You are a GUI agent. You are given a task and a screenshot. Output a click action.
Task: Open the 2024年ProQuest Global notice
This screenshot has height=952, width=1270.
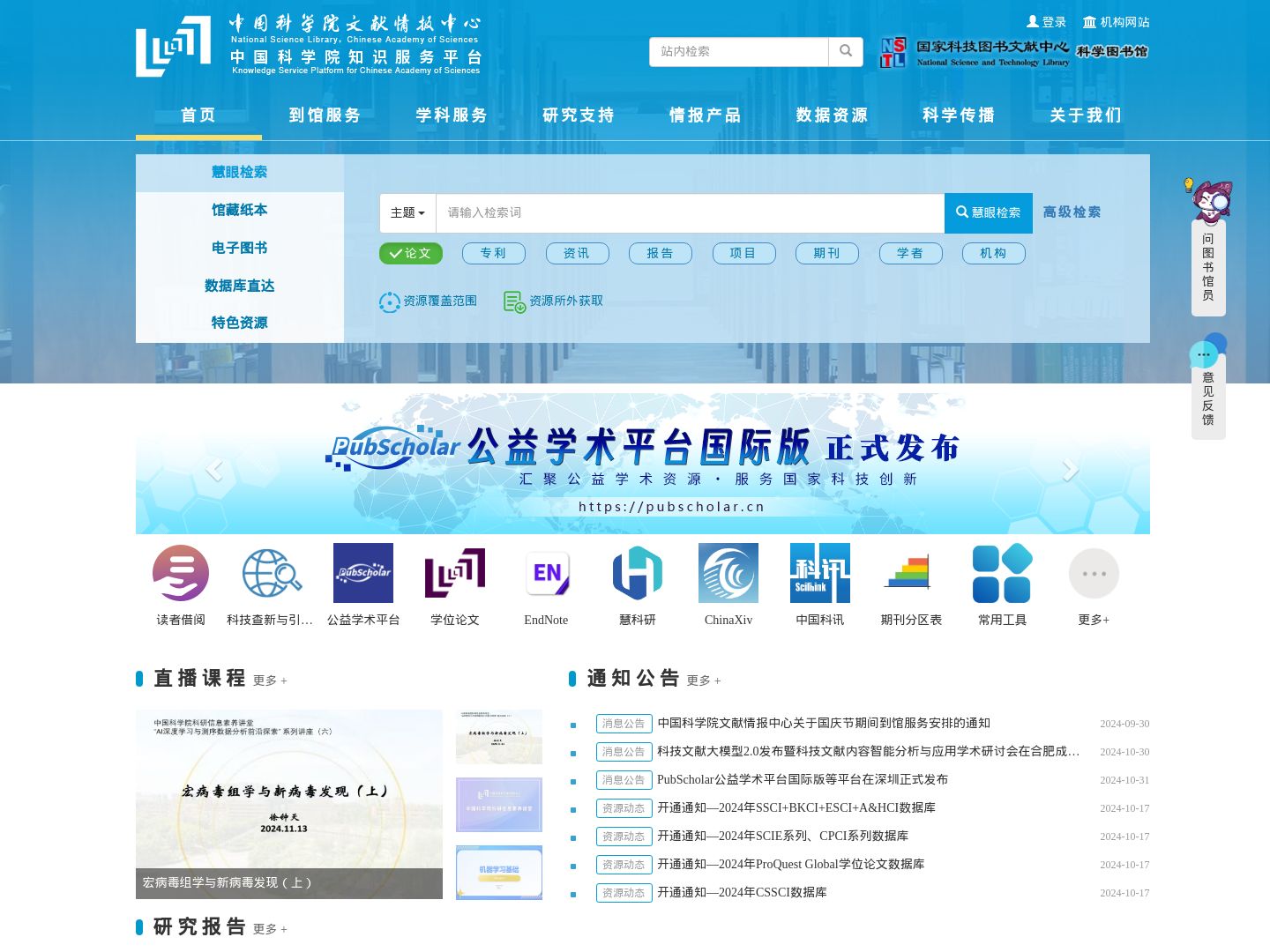791,865
